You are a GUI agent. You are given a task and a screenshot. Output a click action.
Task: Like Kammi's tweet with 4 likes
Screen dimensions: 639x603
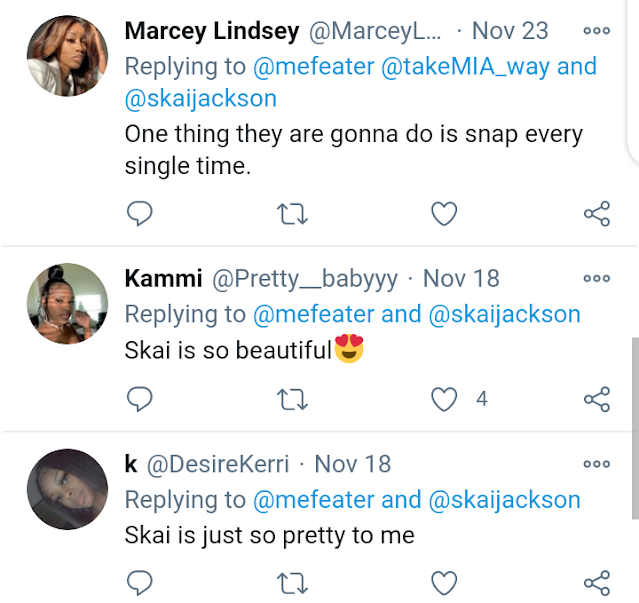pyautogui.click(x=443, y=399)
